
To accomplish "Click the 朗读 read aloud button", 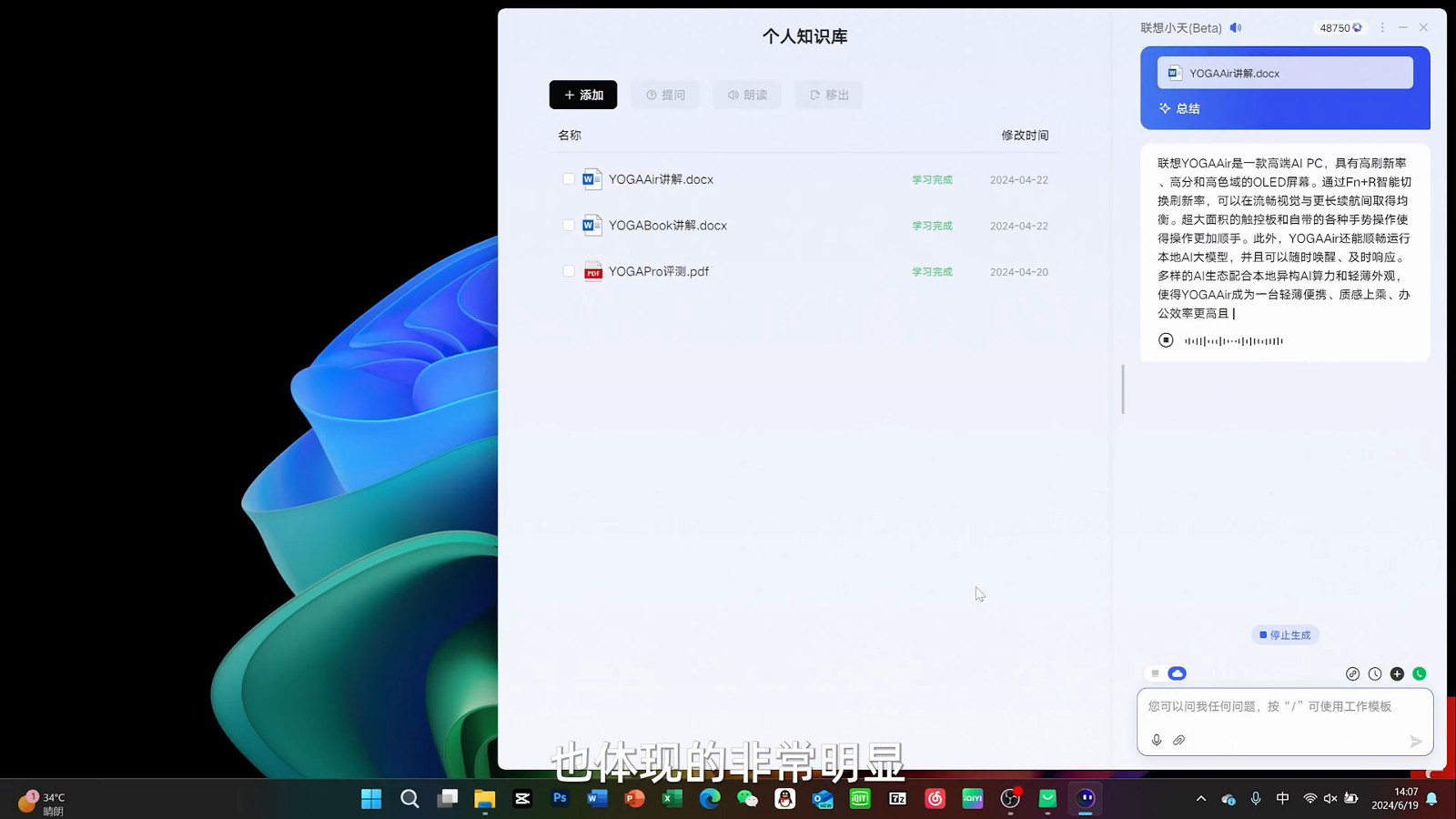I will 747,95.
